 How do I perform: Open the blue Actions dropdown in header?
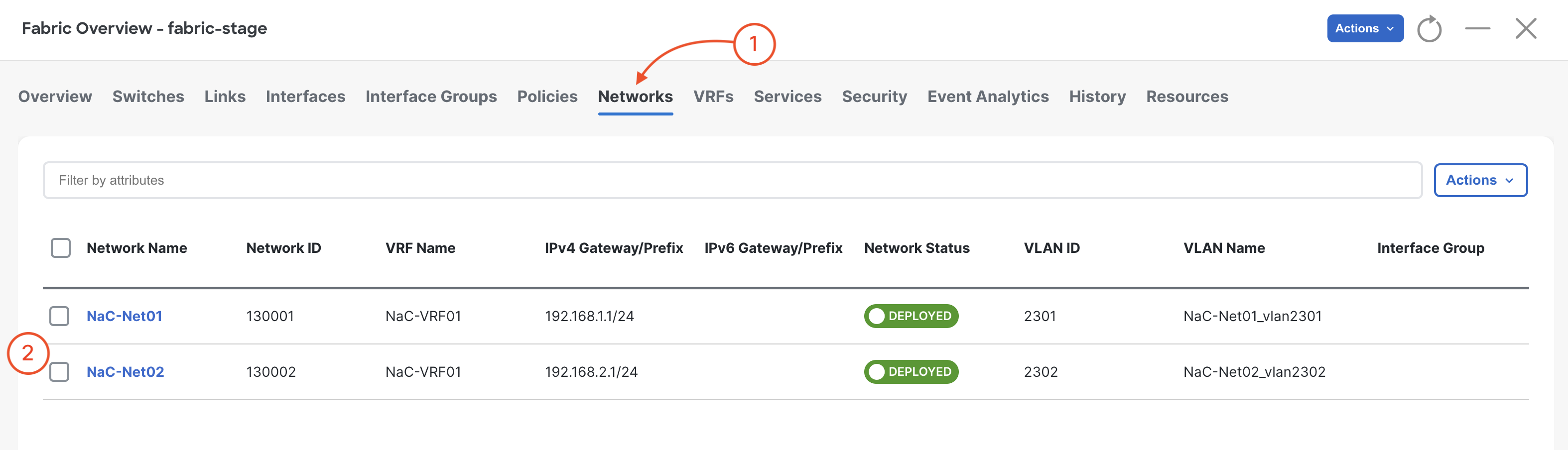pyautogui.click(x=1365, y=28)
